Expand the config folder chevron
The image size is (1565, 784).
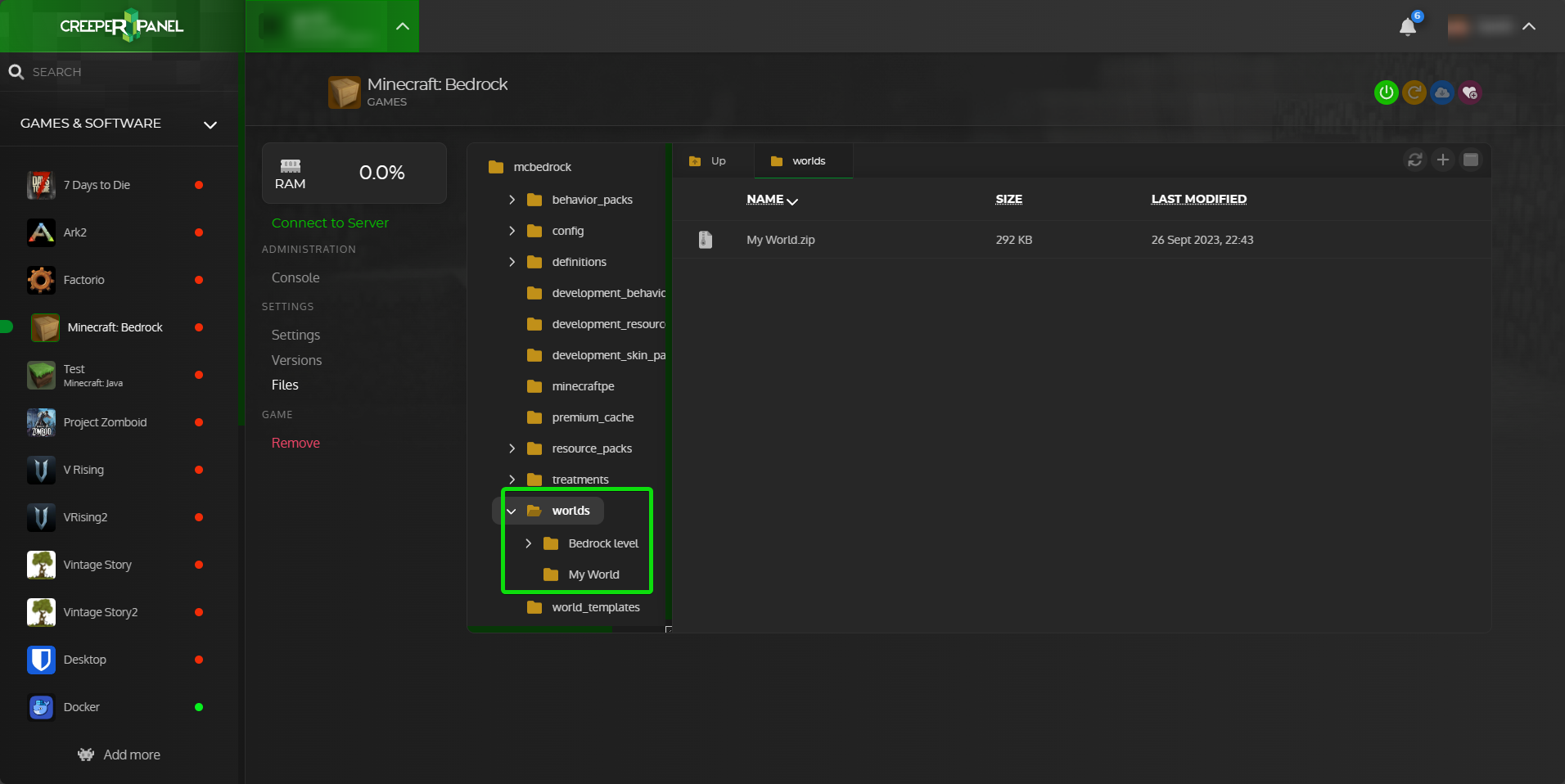tap(512, 231)
